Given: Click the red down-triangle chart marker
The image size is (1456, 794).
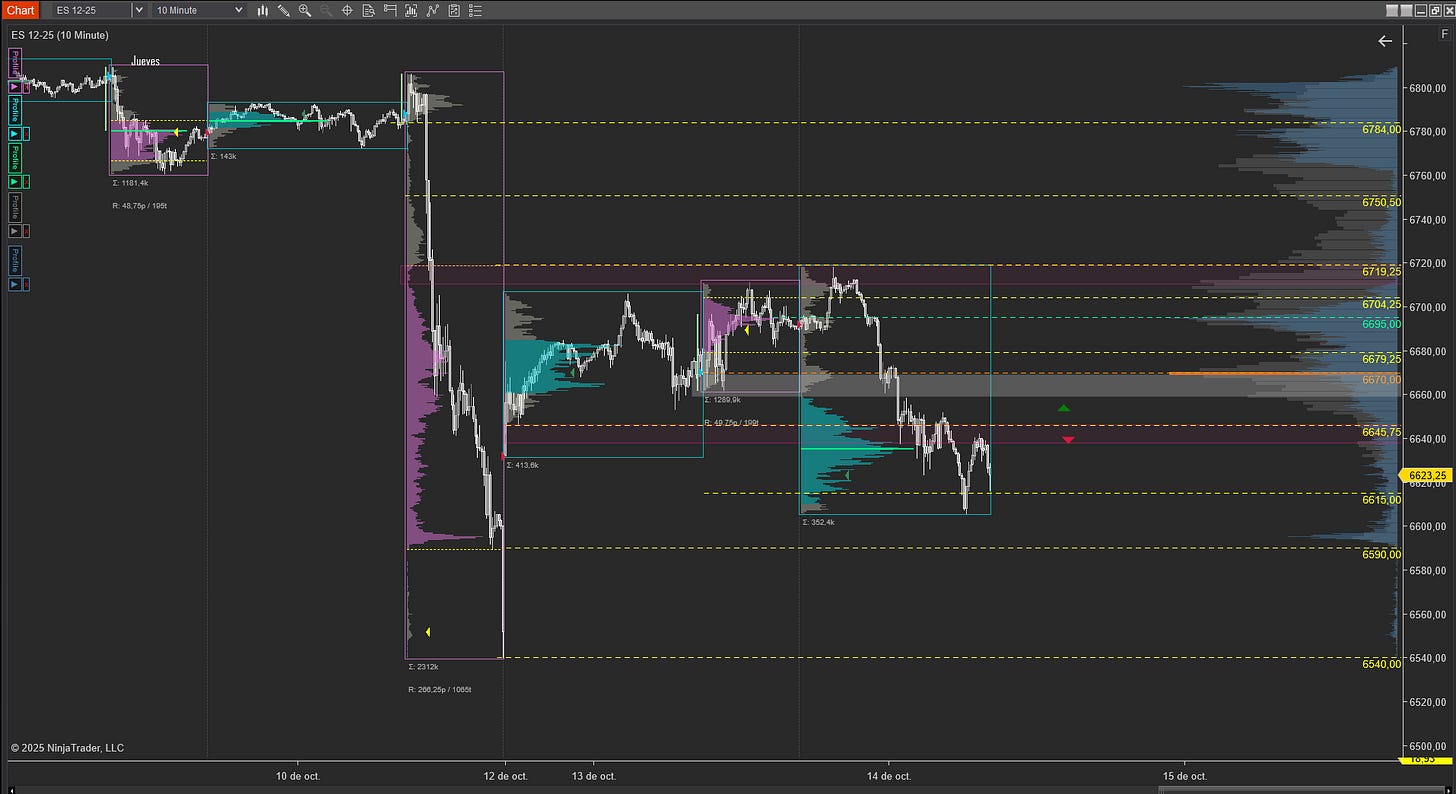Looking at the screenshot, I should [1068, 439].
